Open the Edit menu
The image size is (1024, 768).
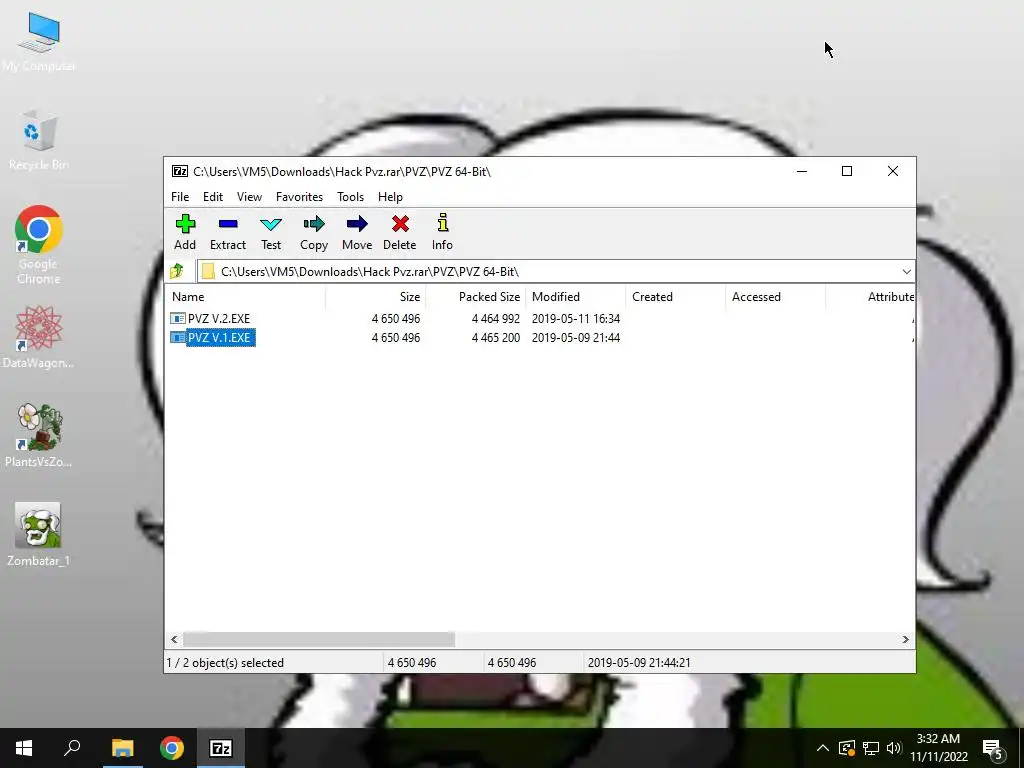[x=213, y=197]
